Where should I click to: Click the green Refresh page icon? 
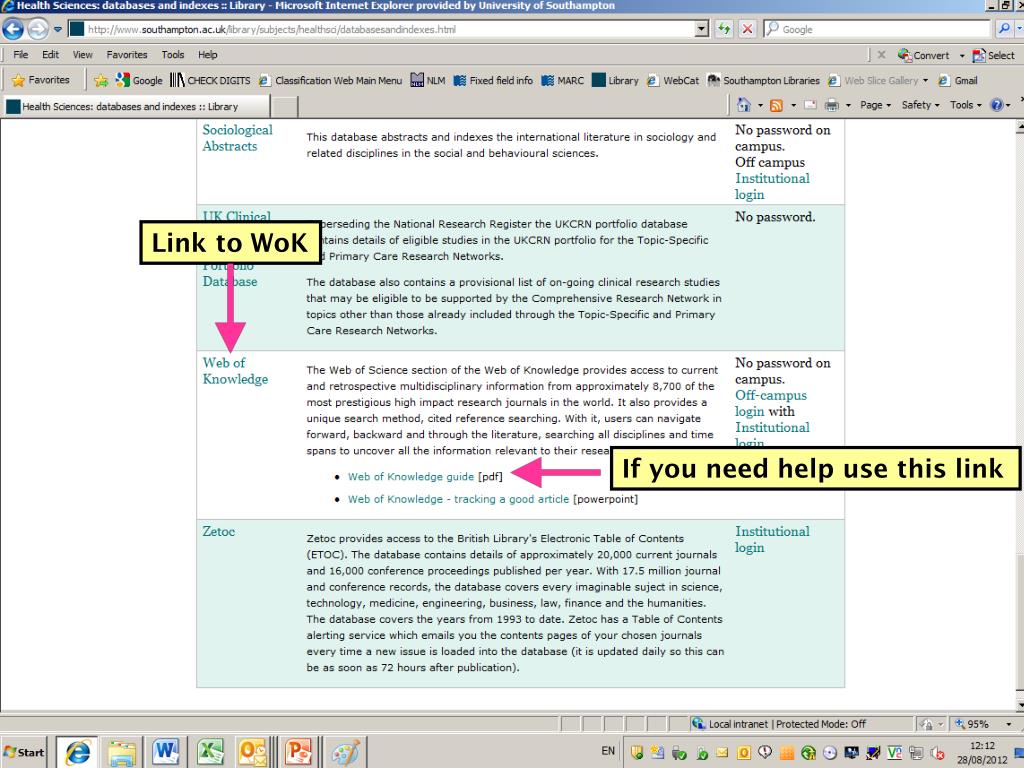[724, 29]
